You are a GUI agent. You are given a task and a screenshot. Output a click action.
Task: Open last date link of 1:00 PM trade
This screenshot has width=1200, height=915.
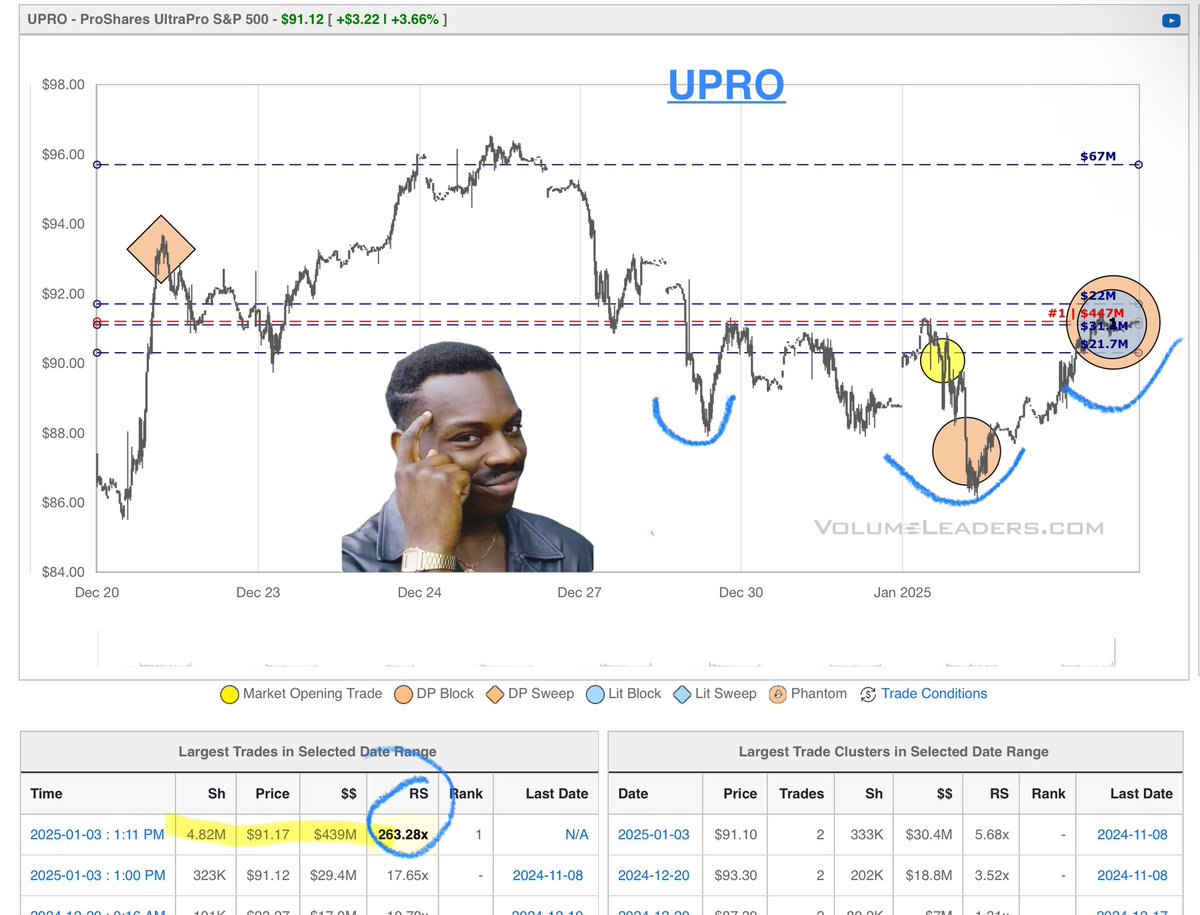point(548,875)
